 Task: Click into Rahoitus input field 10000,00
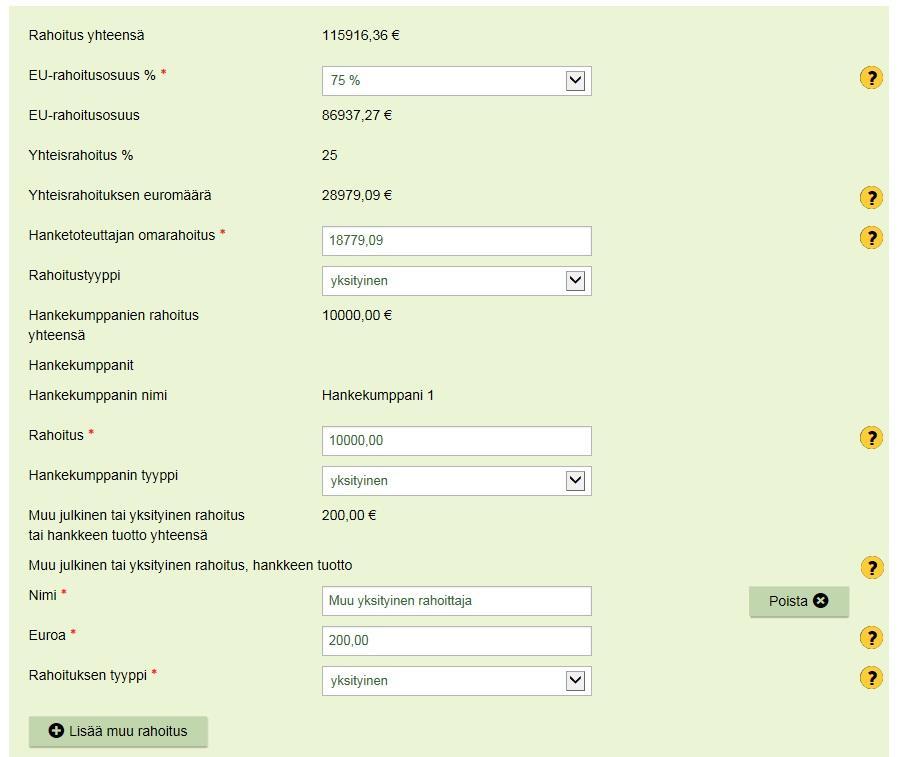click(456, 441)
